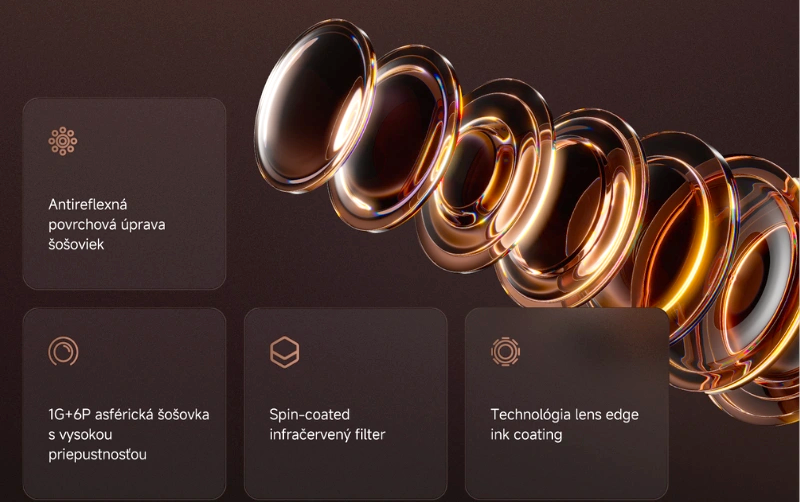Click the antireflective coating dotted-circle icon
The image size is (800, 502).
point(63,141)
